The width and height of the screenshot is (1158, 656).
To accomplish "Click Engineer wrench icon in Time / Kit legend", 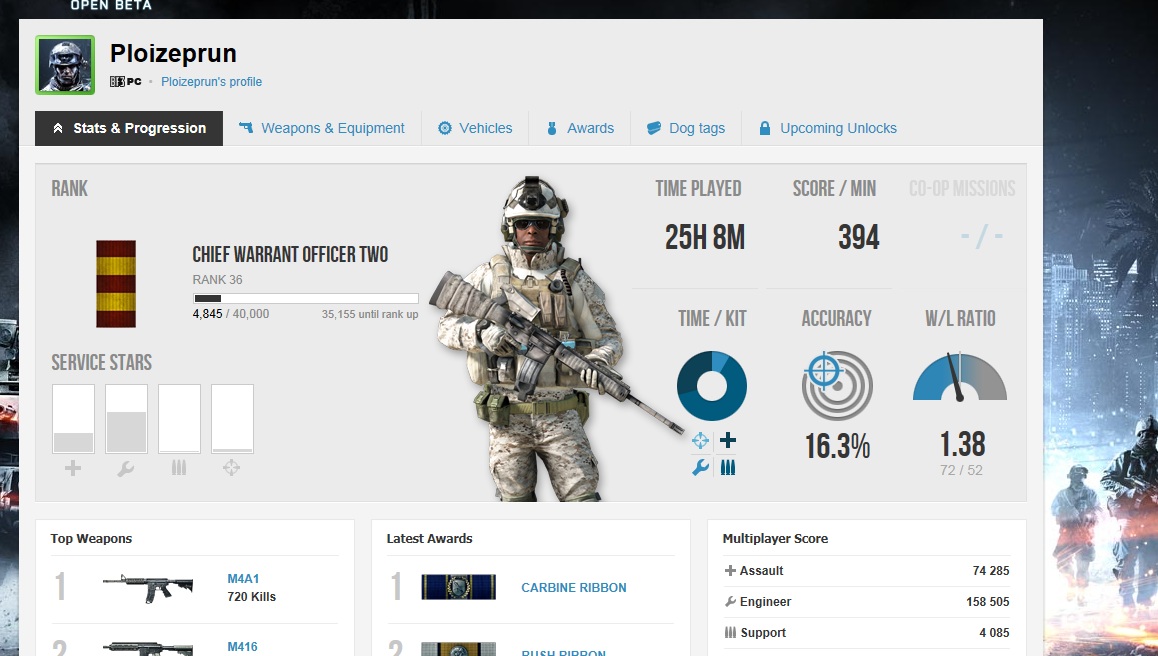I will pos(700,468).
